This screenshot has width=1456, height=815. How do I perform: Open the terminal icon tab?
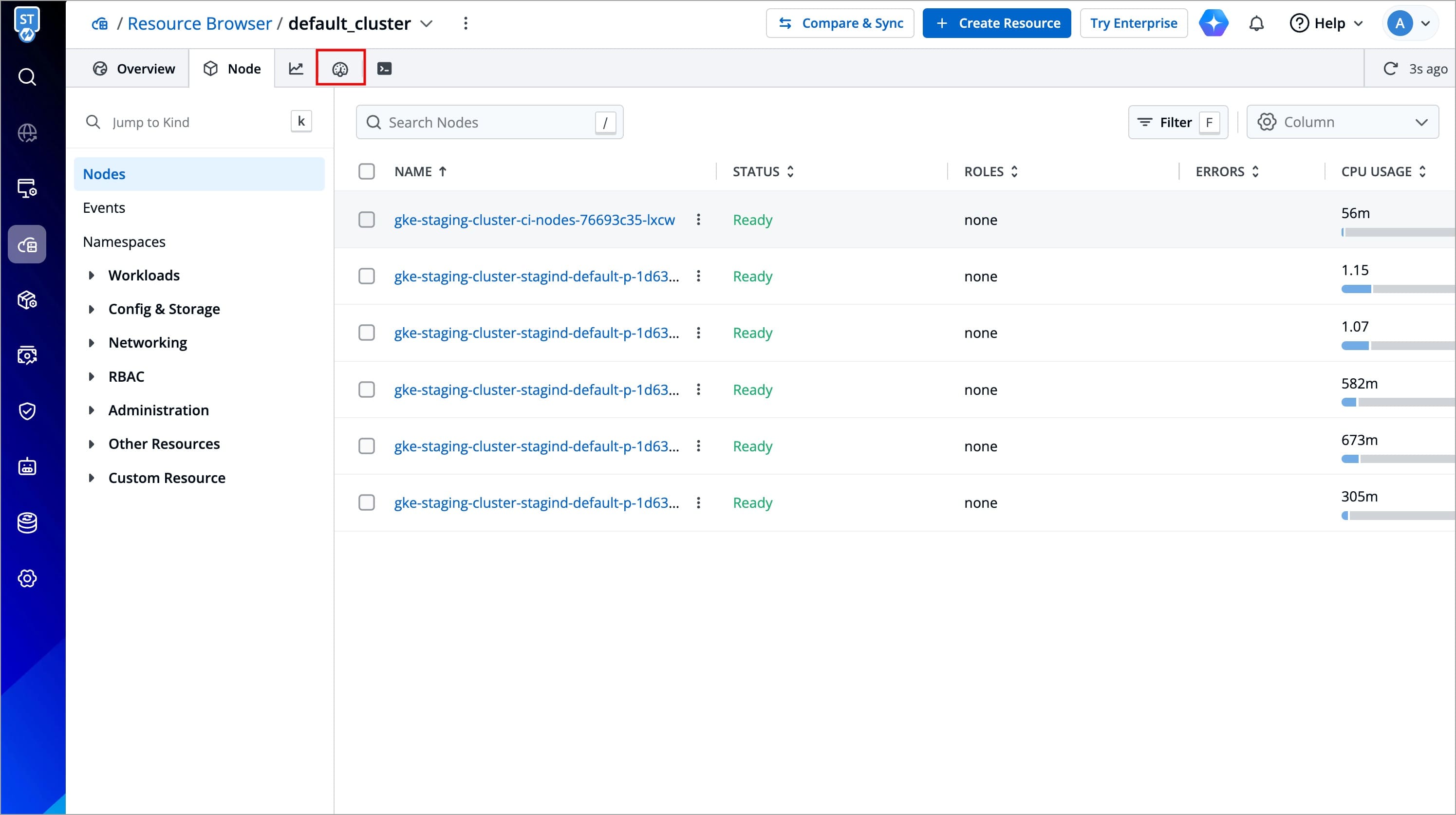coord(384,69)
